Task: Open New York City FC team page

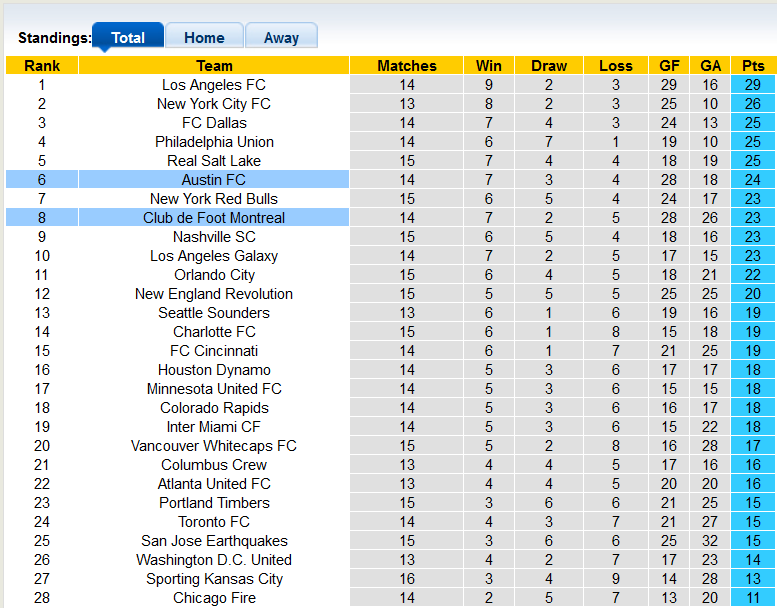Action: point(214,104)
